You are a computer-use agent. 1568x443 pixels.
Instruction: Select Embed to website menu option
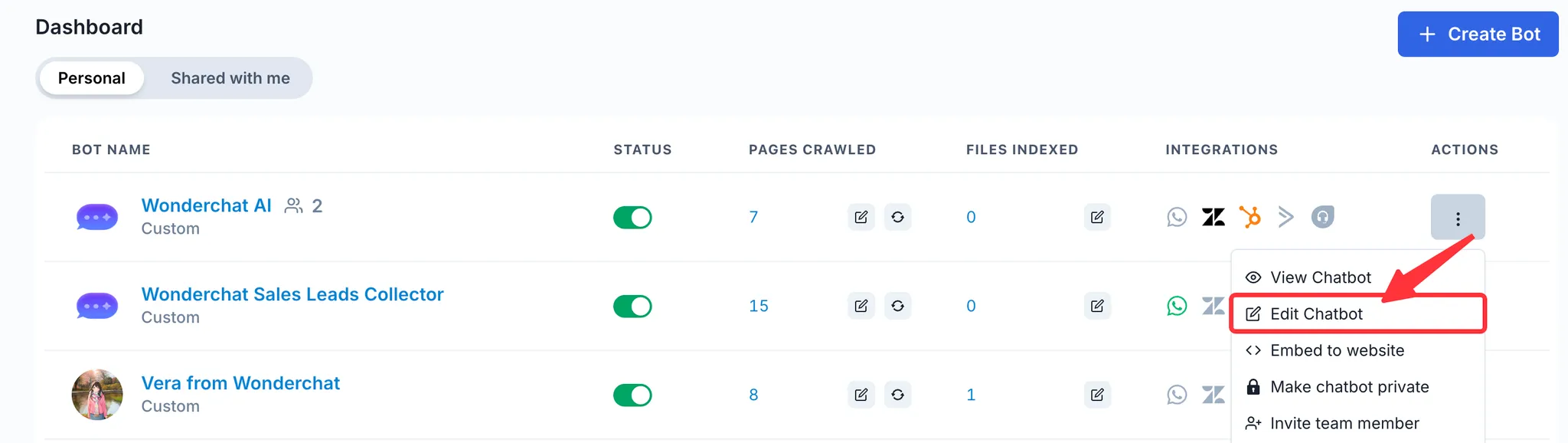click(x=1337, y=351)
